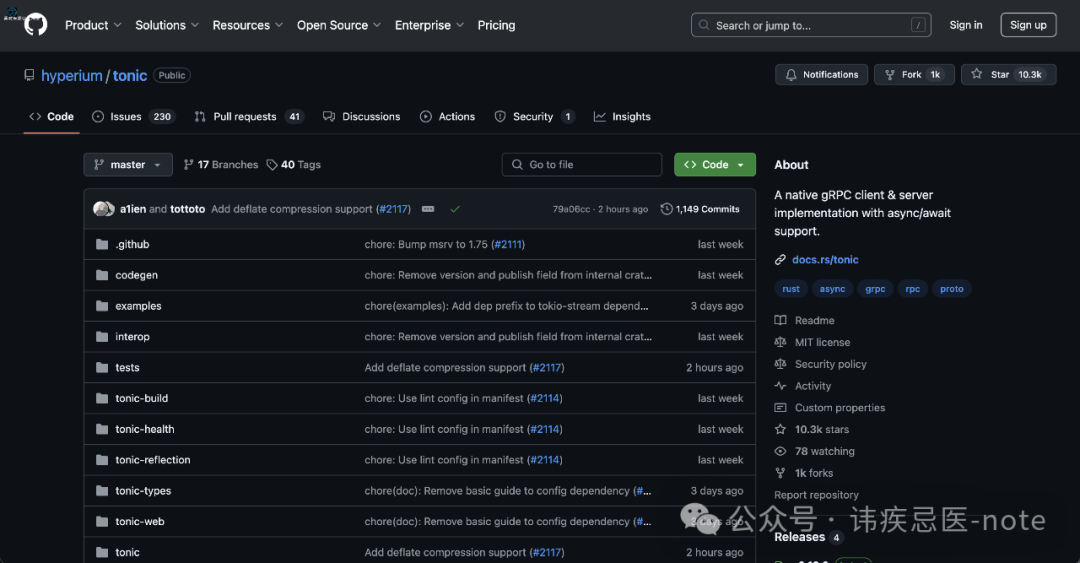View the 1,149 Commits history
This screenshot has height=563, width=1080.
click(700, 209)
